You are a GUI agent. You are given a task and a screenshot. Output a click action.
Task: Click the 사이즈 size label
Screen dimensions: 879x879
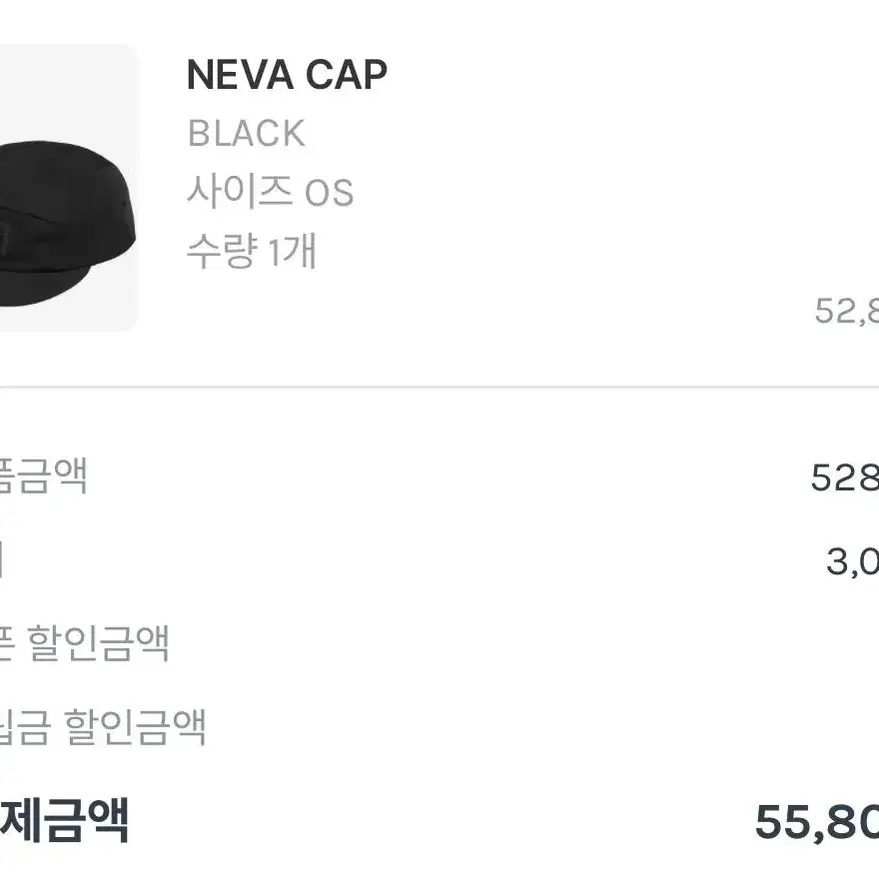pos(240,191)
